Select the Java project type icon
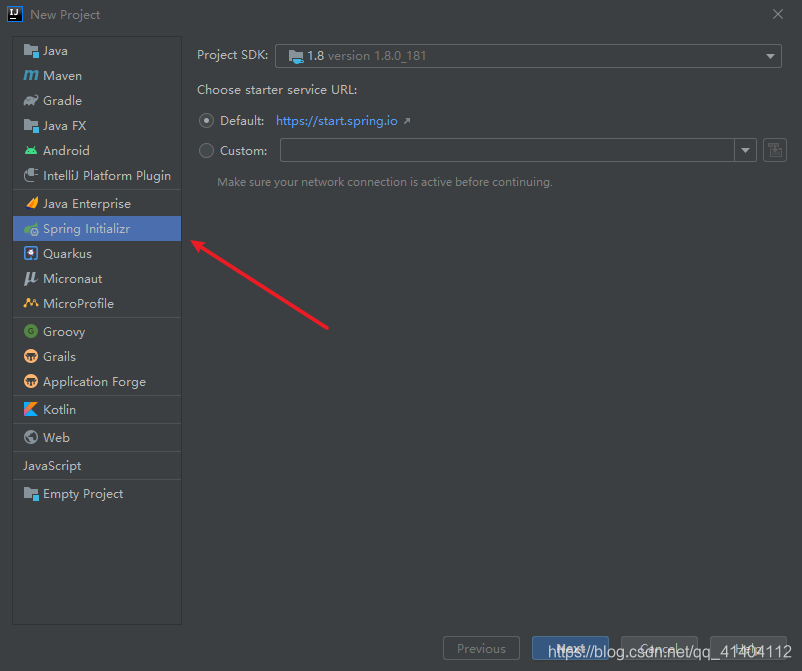 pos(31,51)
